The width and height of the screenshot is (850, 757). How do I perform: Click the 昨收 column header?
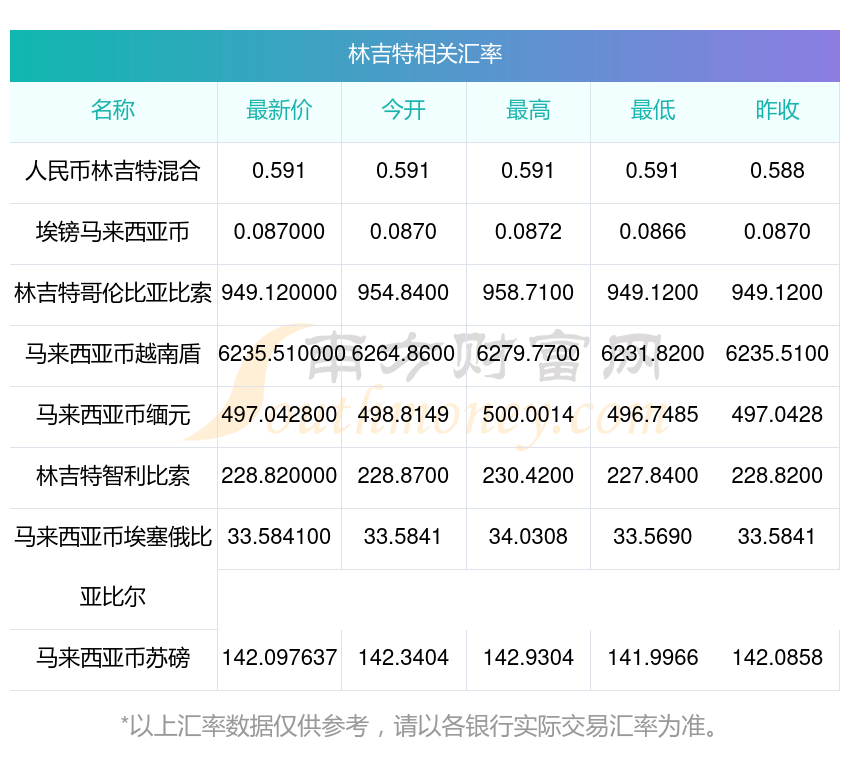777,110
